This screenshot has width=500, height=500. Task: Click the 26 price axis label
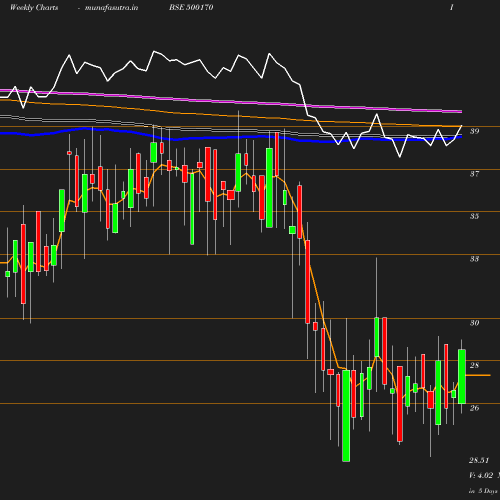pyautogui.click(x=474, y=408)
